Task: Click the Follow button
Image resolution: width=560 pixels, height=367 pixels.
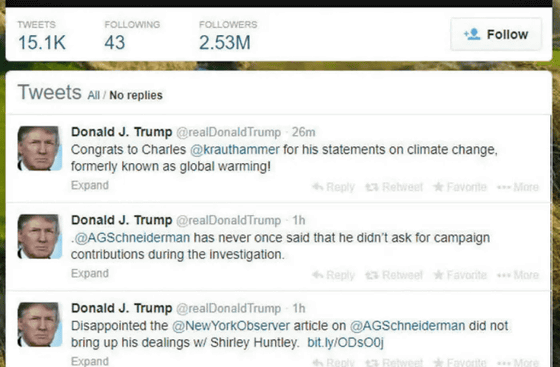Action: click(x=496, y=34)
